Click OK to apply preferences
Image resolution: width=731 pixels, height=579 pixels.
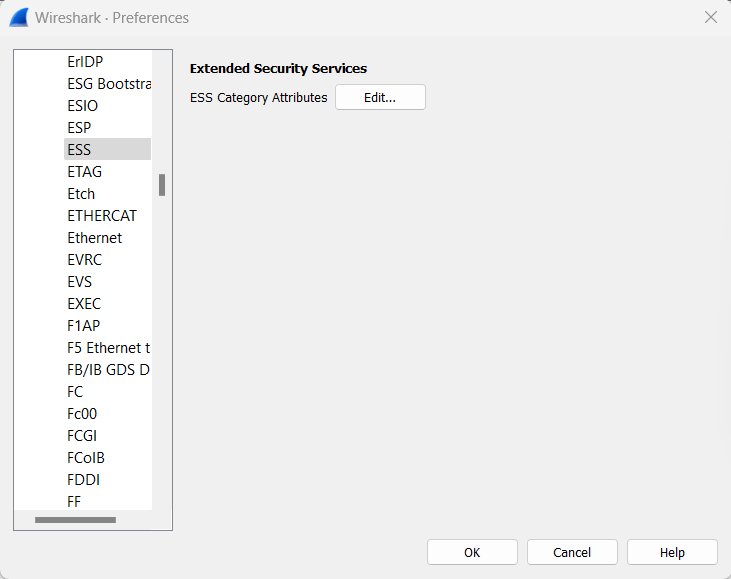(472, 552)
